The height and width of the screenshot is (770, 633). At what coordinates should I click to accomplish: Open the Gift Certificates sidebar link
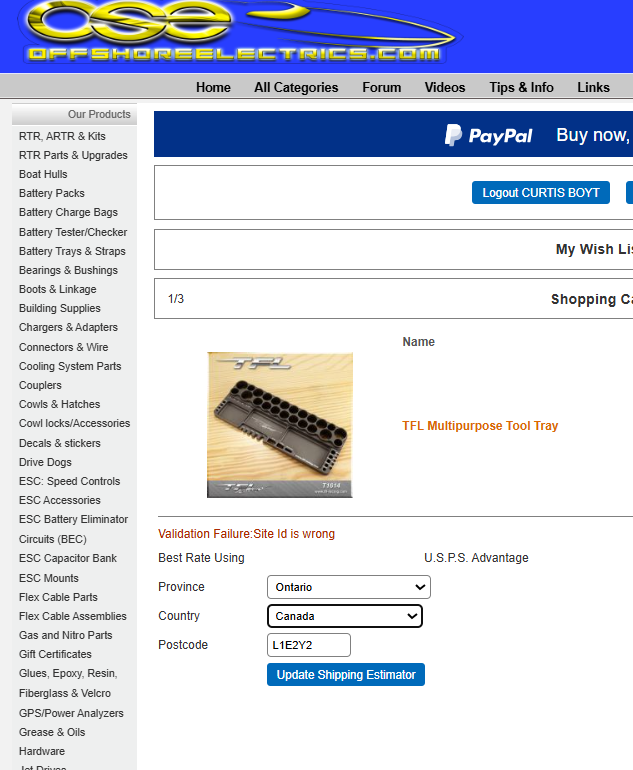(55, 654)
